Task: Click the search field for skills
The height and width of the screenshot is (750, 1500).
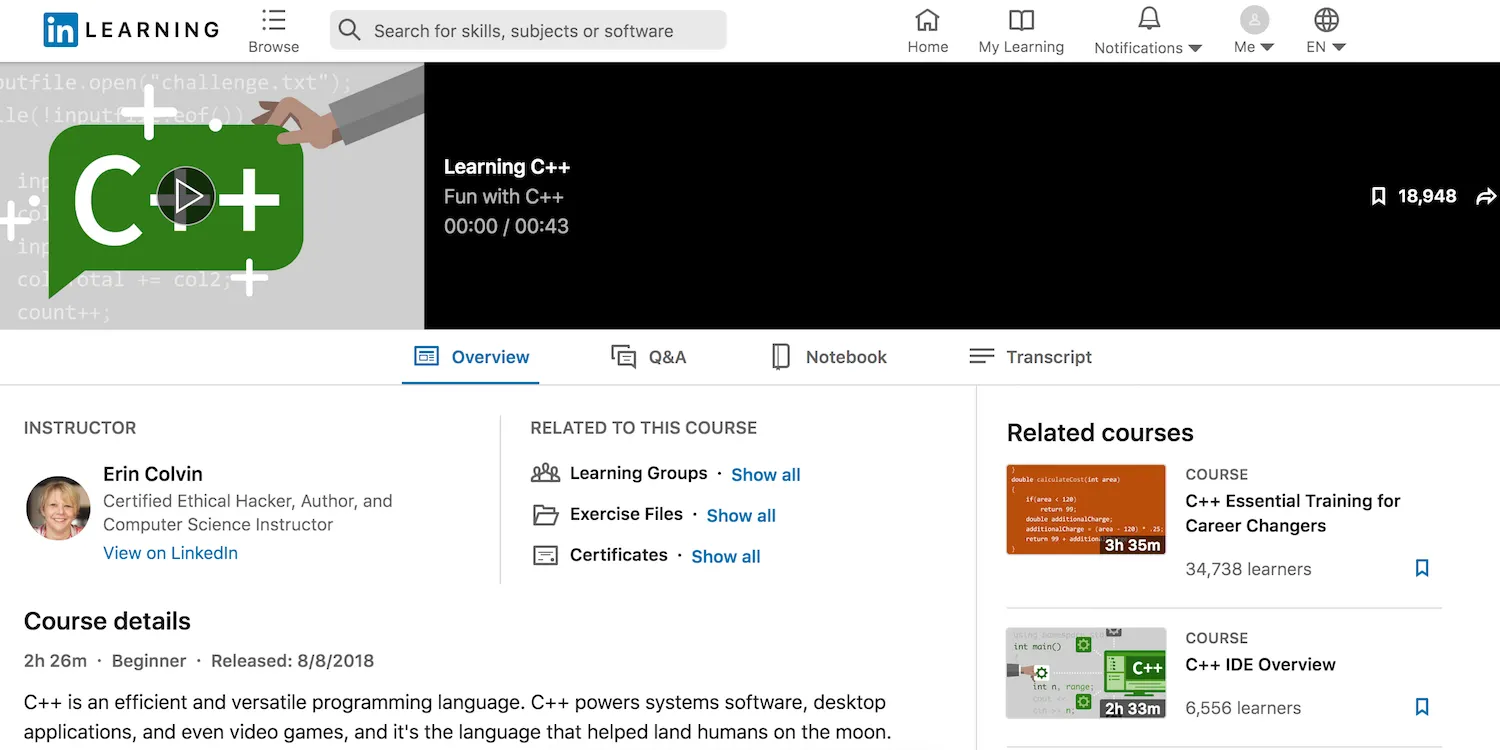Action: [x=528, y=31]
